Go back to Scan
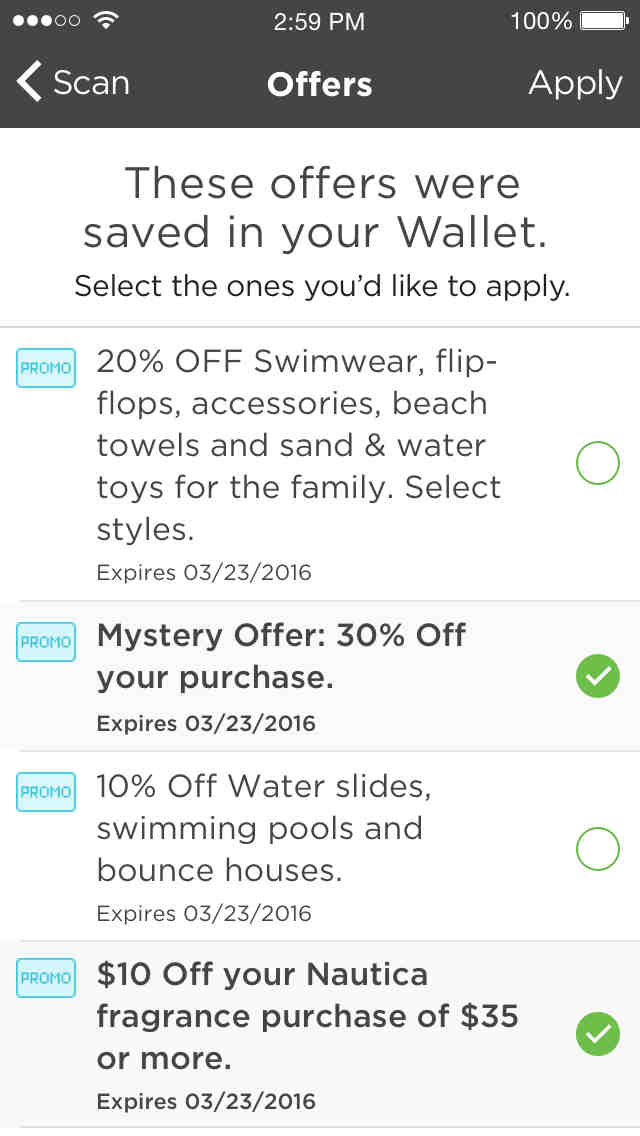 coord(90,83)
